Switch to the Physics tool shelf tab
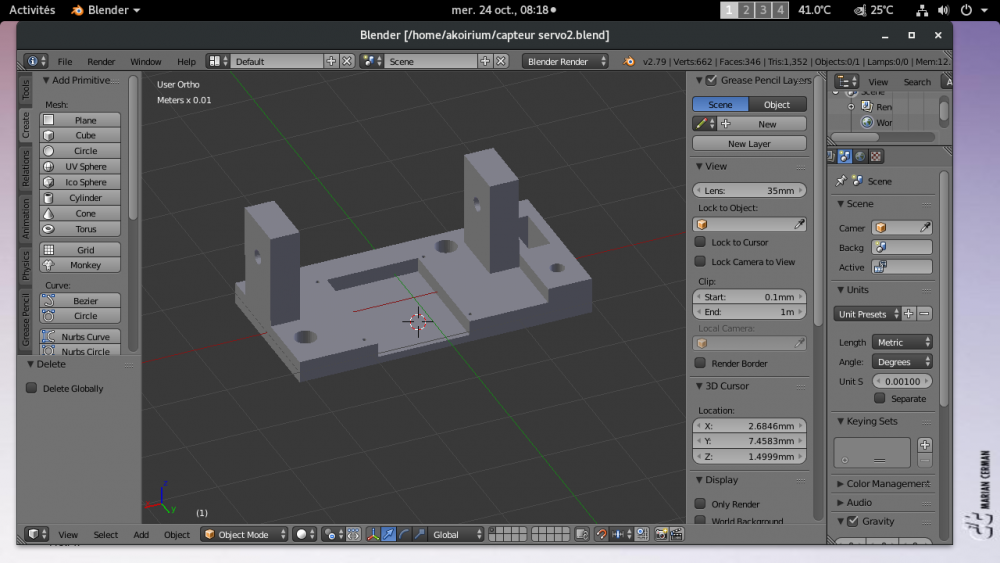The image size is (1000, 563). (26, 265)
